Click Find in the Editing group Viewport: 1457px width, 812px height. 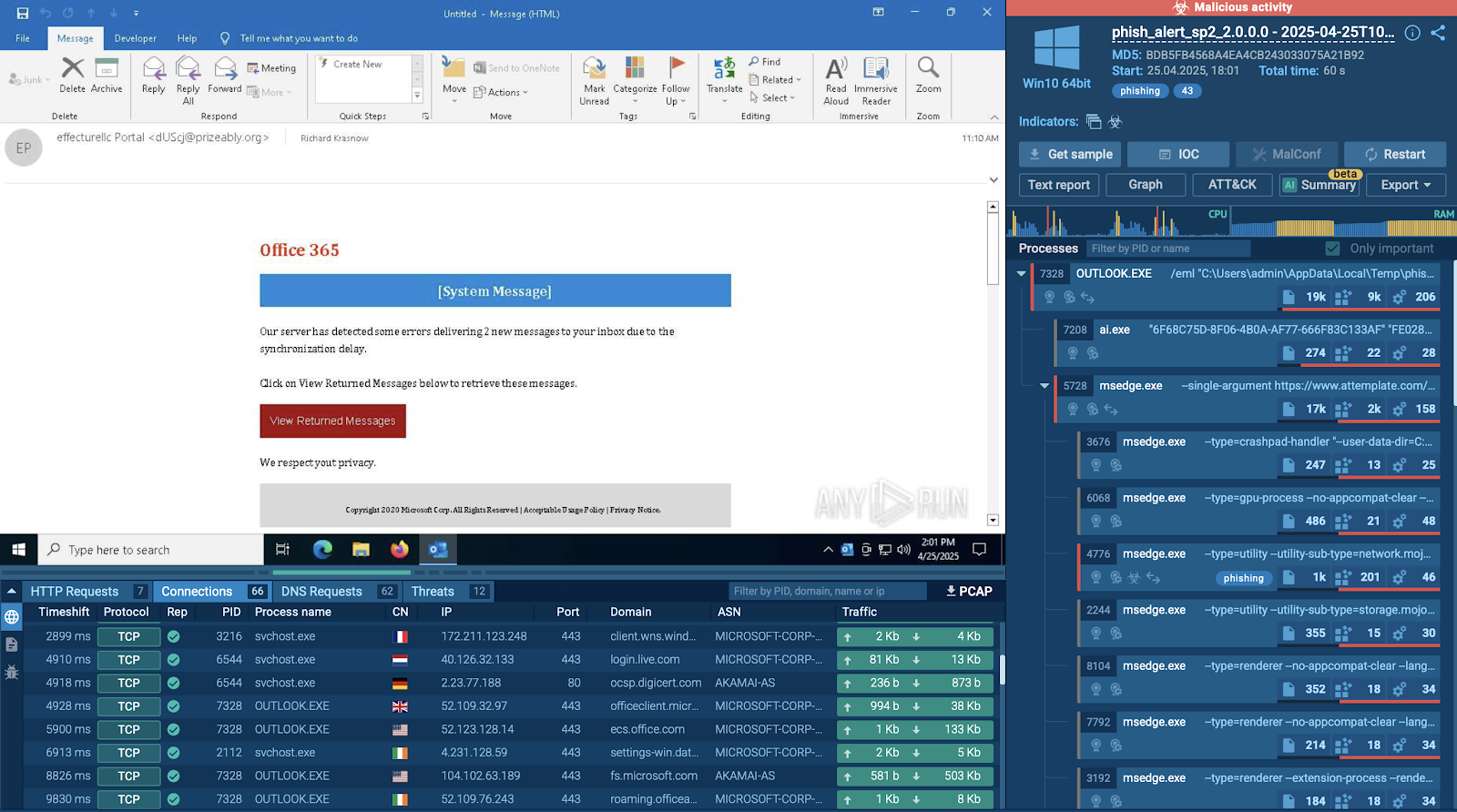pos(765,62)
